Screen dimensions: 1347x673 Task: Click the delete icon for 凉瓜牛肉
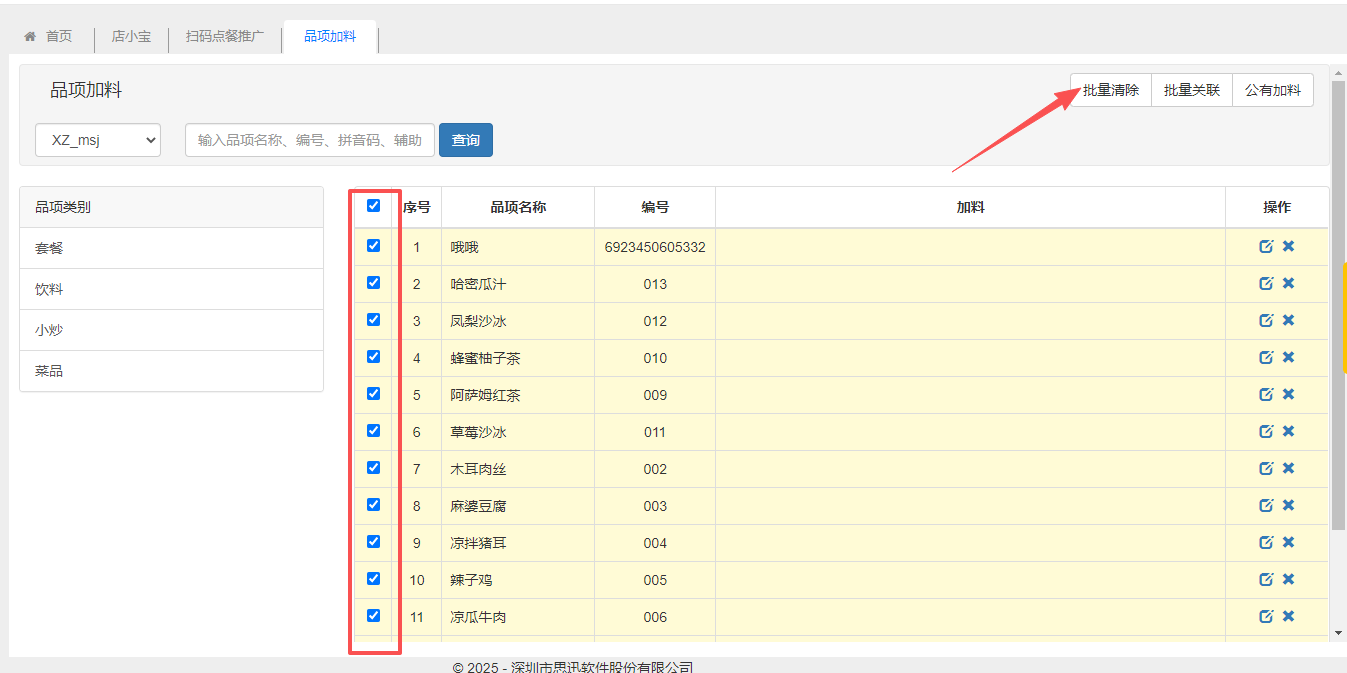coord(1288,617)
